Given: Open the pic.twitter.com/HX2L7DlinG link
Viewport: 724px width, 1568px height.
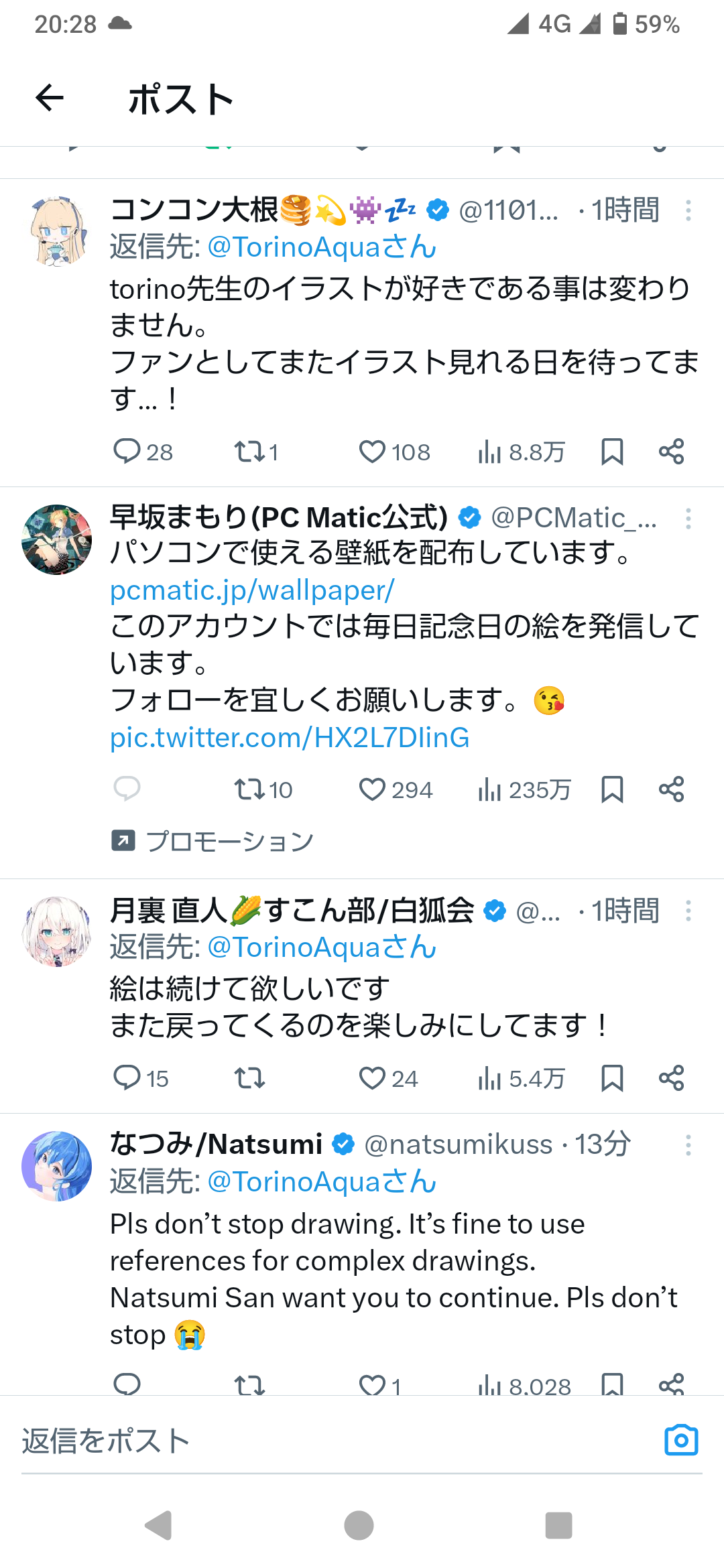Looking at the screenshot, I should coord(290,738).
